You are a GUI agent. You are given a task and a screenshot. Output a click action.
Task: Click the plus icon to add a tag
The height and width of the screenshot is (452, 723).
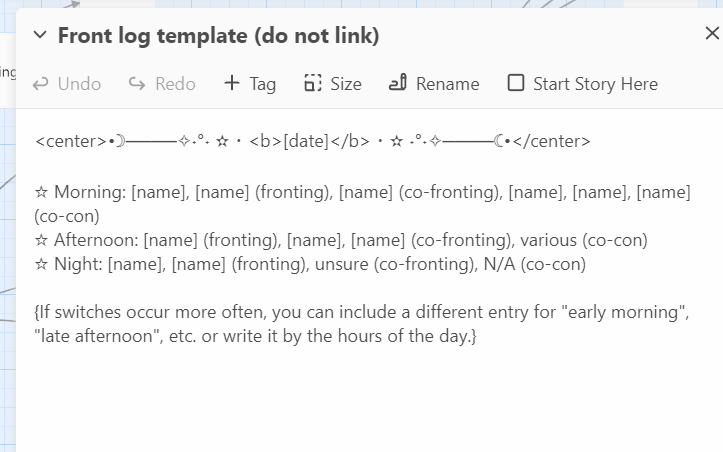tap(232, 83)
